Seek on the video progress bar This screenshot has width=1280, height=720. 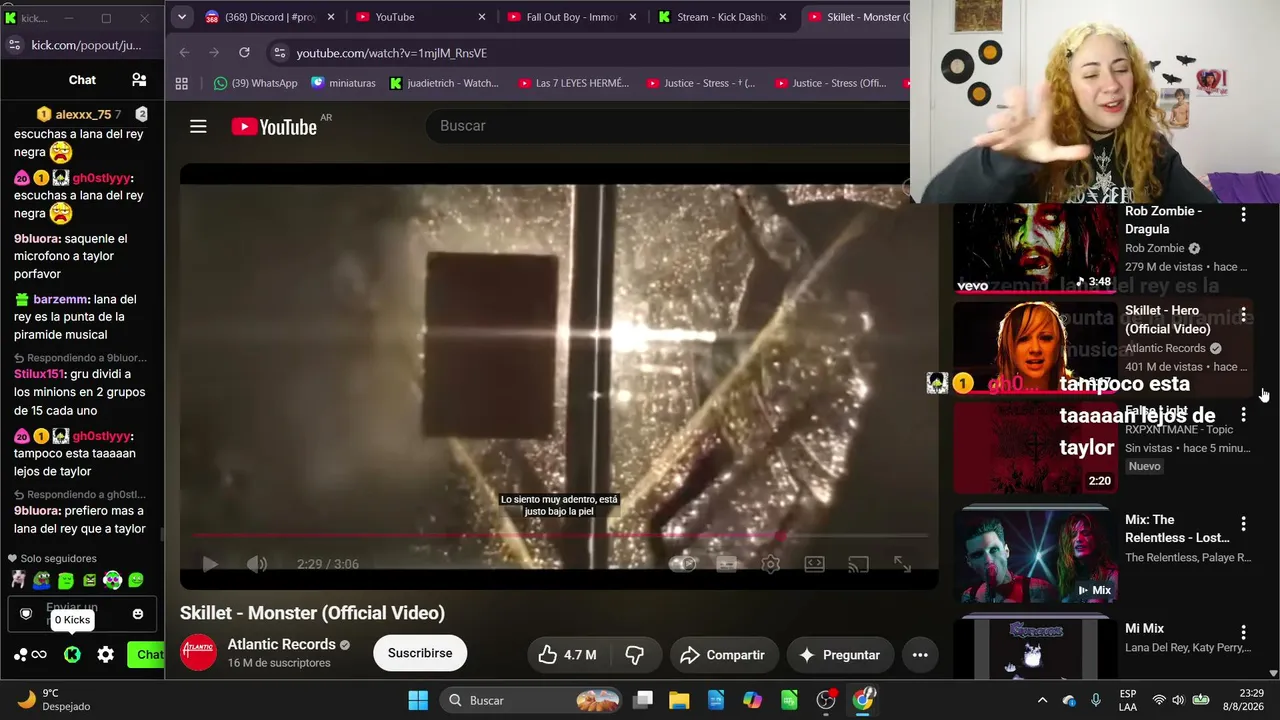560,536
